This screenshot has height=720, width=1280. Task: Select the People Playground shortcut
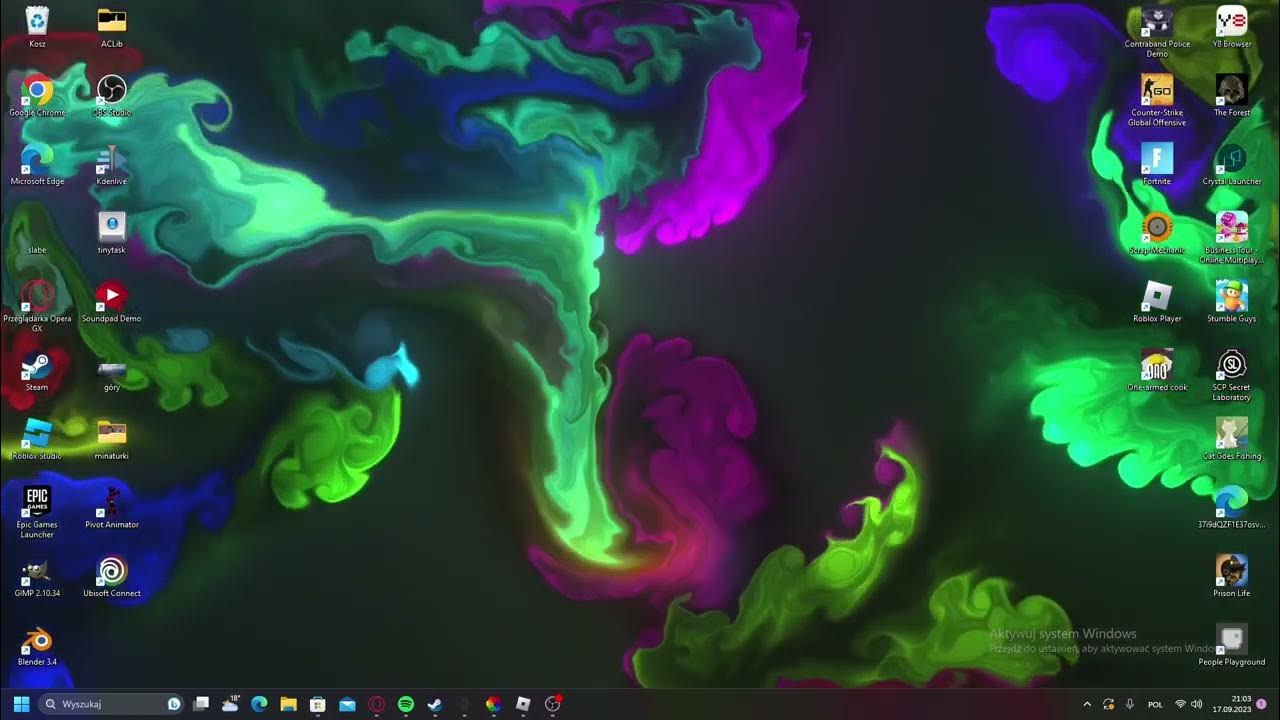1232,645
